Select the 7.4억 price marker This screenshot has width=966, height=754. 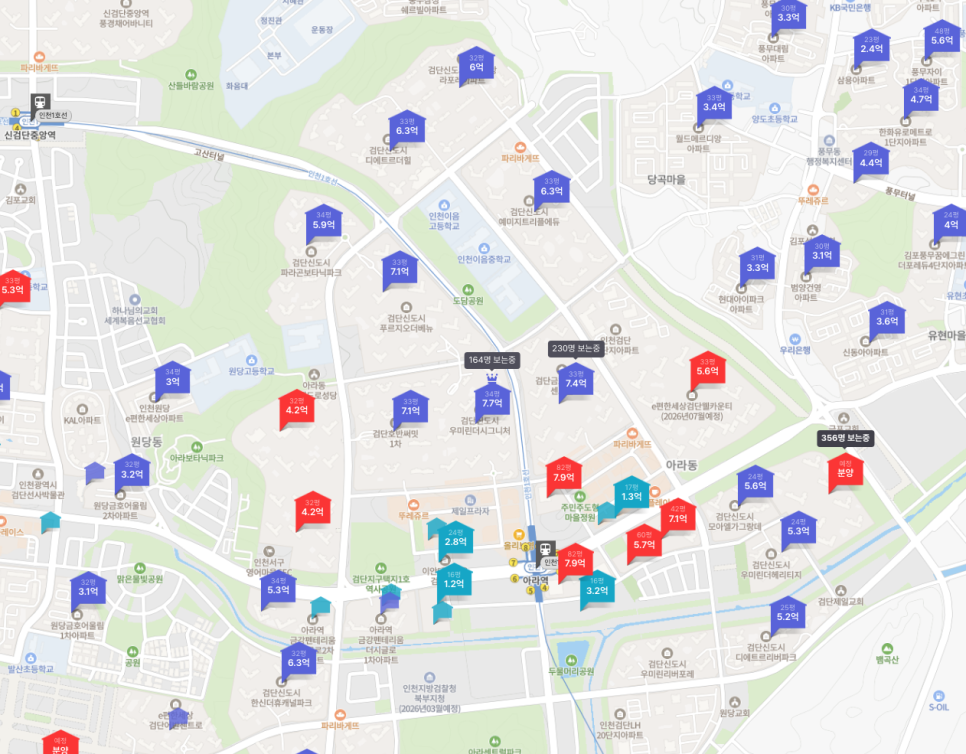pyautogui.click(x=575, y=381)
